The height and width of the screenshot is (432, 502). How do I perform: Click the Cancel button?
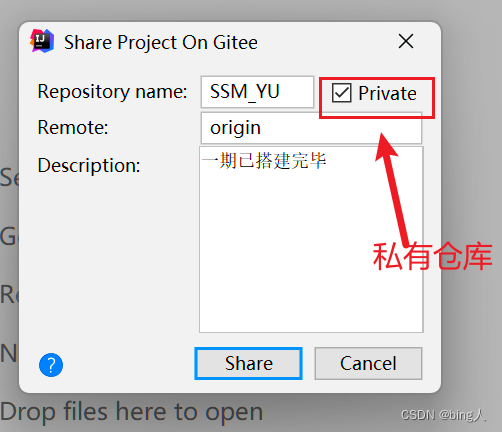(x=368, y=363)
